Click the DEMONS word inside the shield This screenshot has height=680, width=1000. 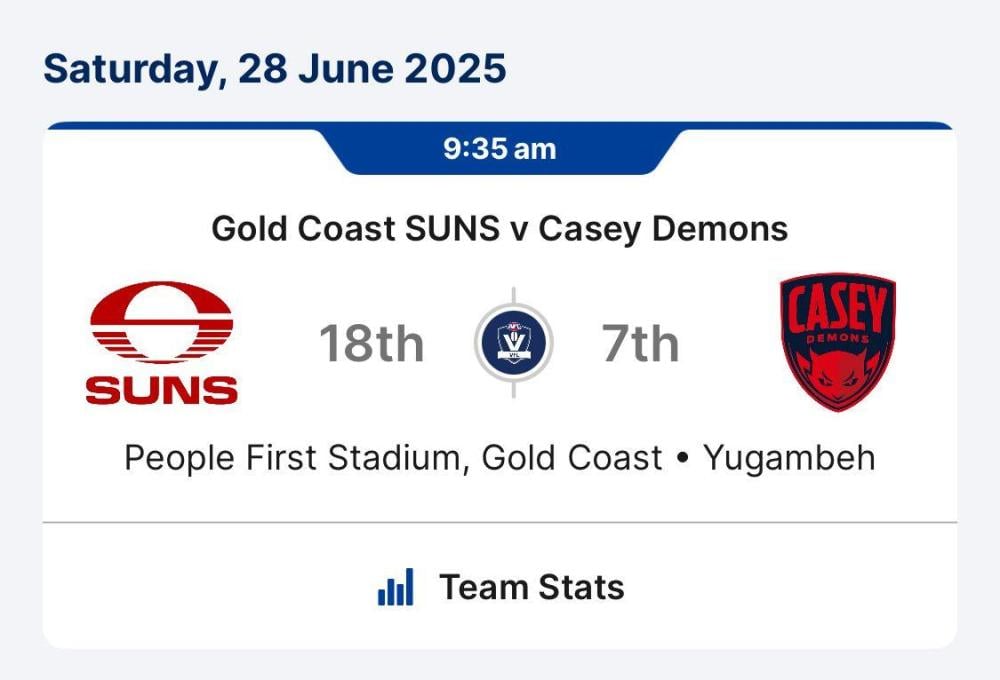point(838,339)
